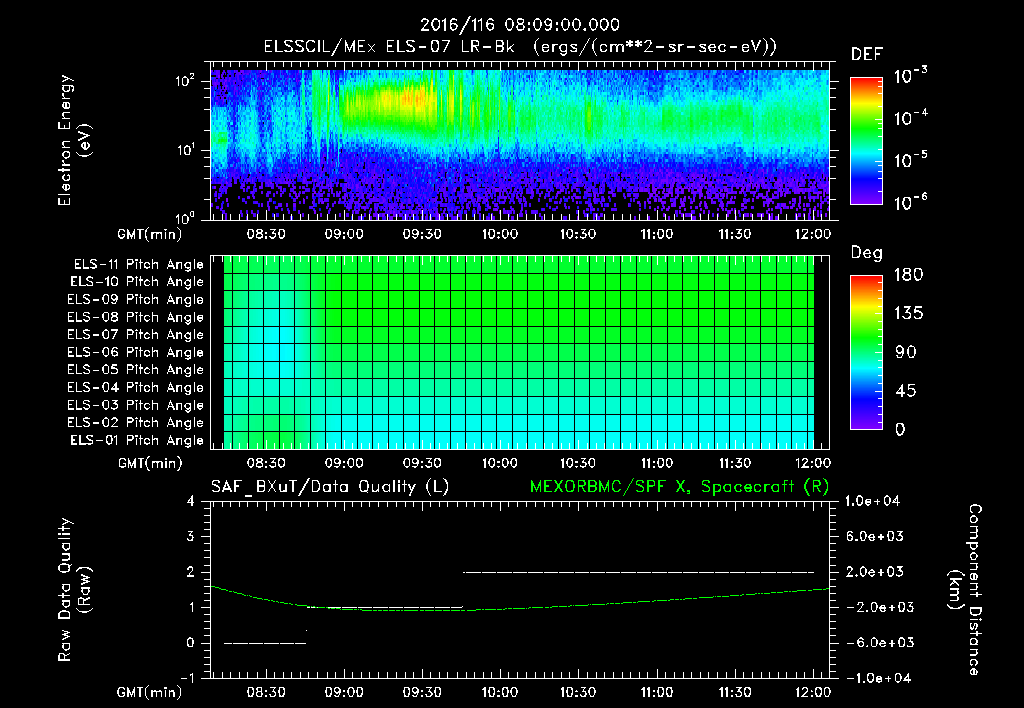Click the white data quality line at level 2

click(x=639, y=572)
